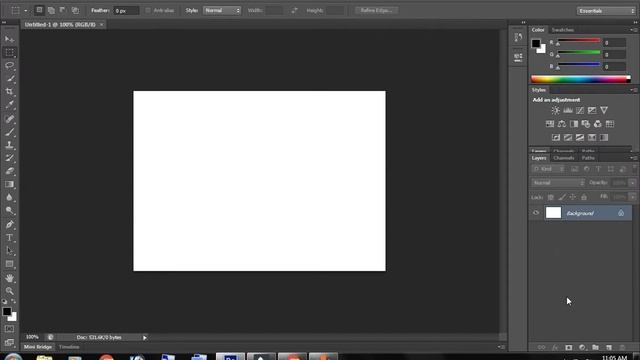
Task: Switch to the Swatches tab
Action: pos(562,30)
